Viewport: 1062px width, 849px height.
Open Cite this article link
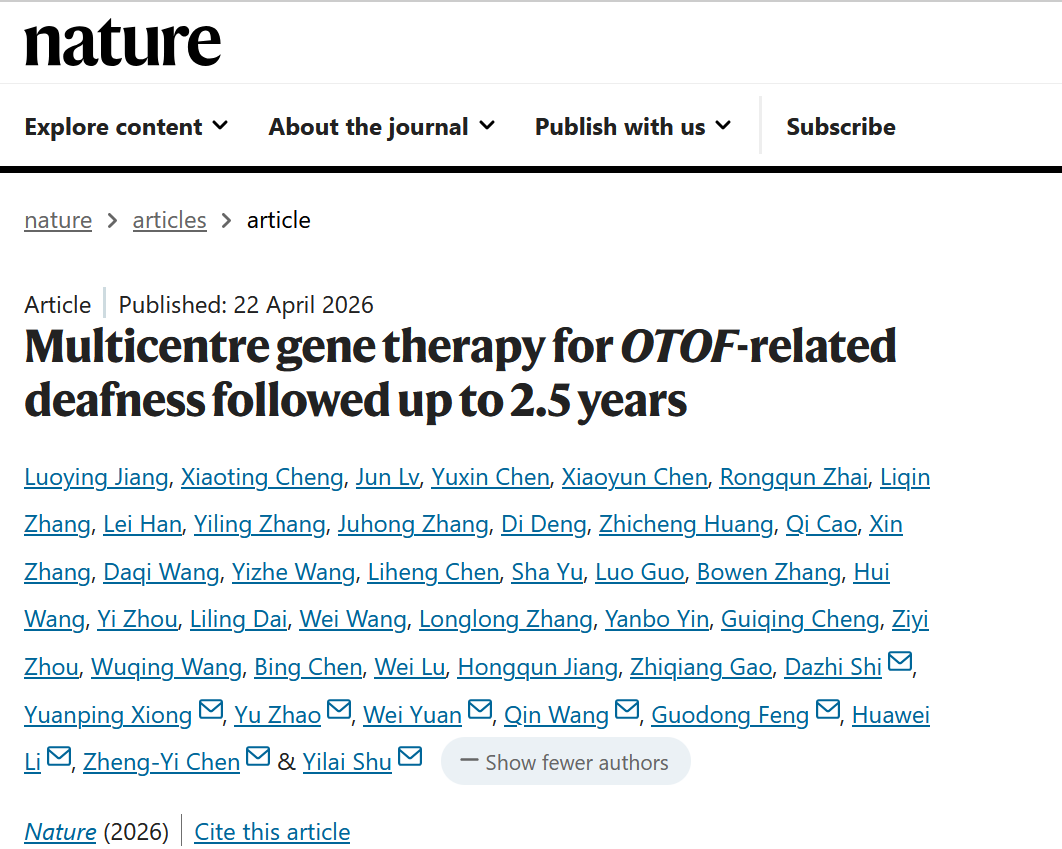point(272,832)
